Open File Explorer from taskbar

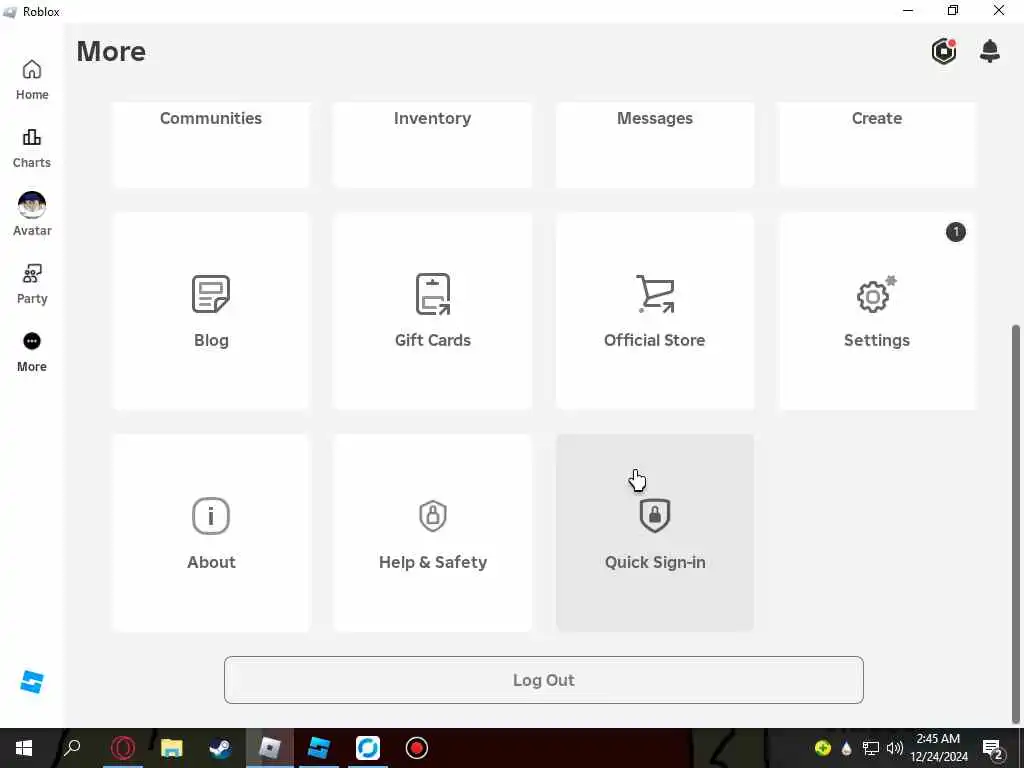pyautogui.click(x=171, y=748)
